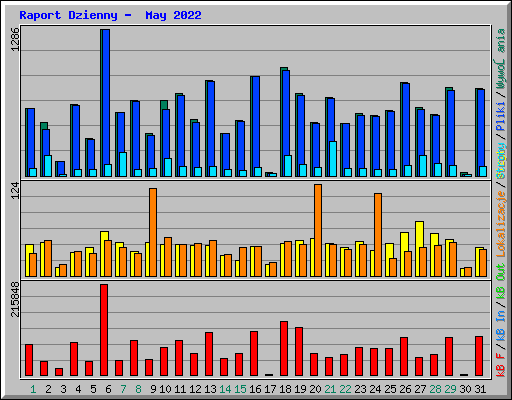Click day 20 label on x-axis

point(315,389)
